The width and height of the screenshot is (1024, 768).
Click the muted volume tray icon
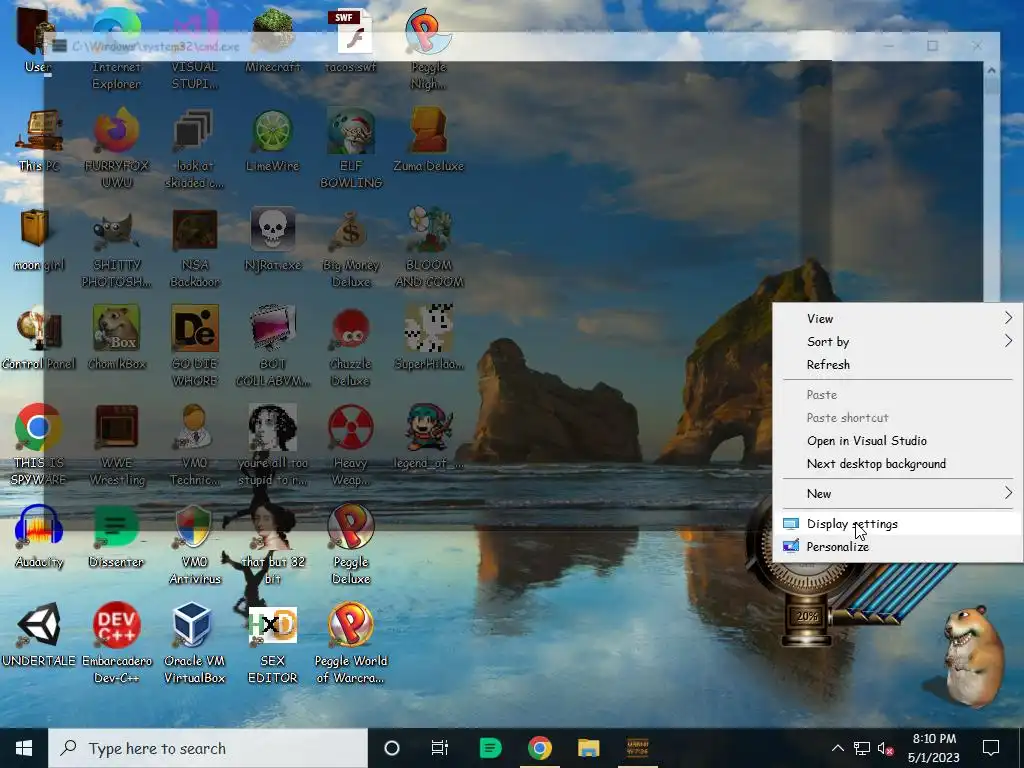click(x=885, y=748)
